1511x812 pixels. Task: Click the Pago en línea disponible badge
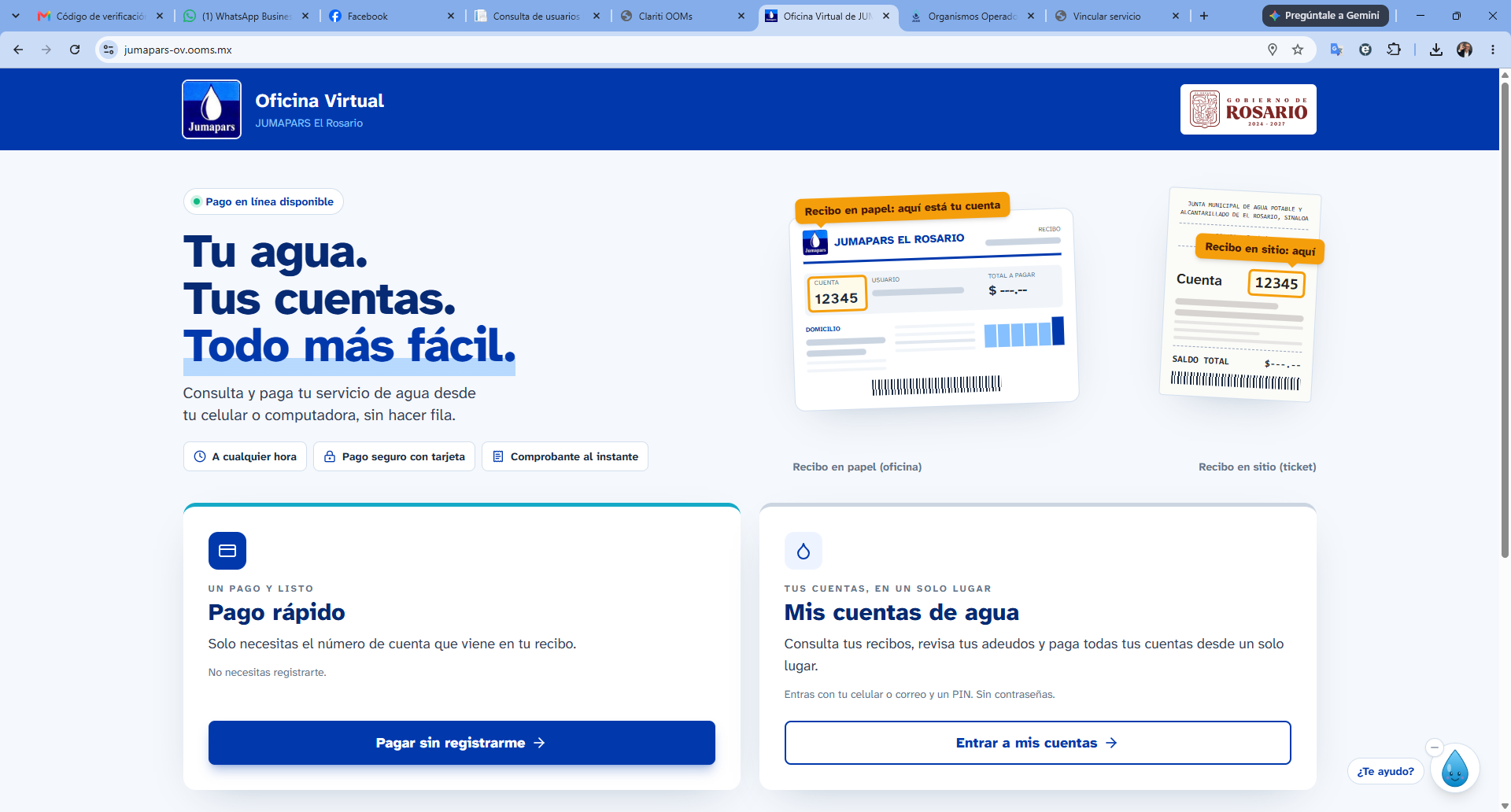pyautogui.click(x=263, y=201)
